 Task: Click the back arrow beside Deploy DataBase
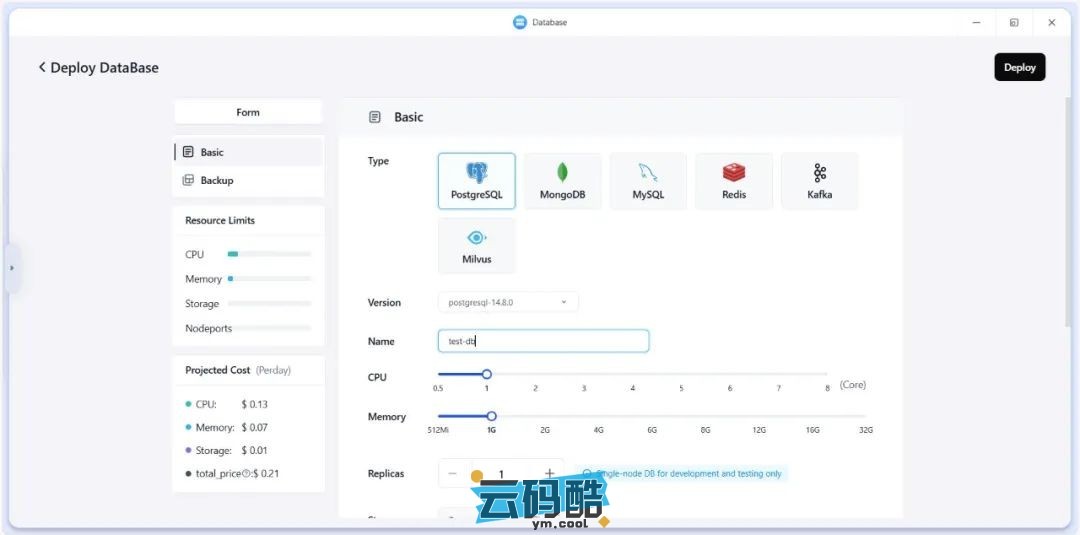pos(42,67)
